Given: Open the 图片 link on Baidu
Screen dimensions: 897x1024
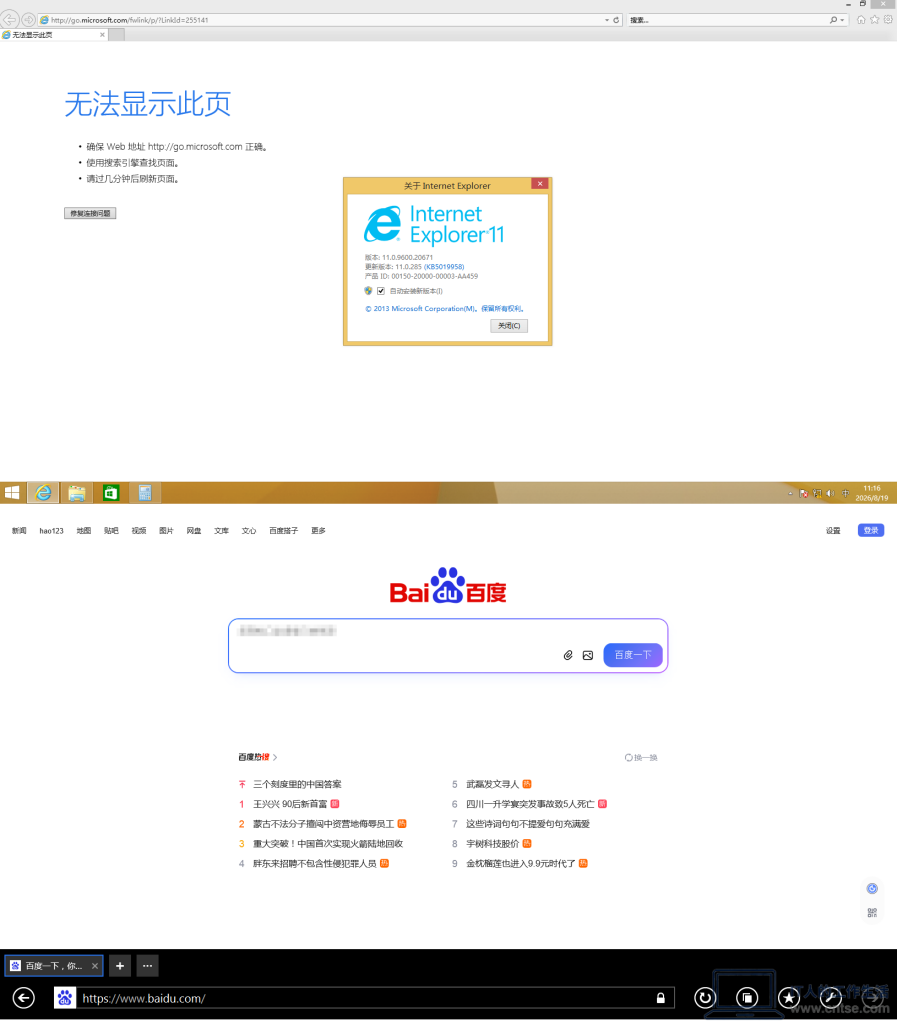Looking at the screenshot, I should click(166, 531).
